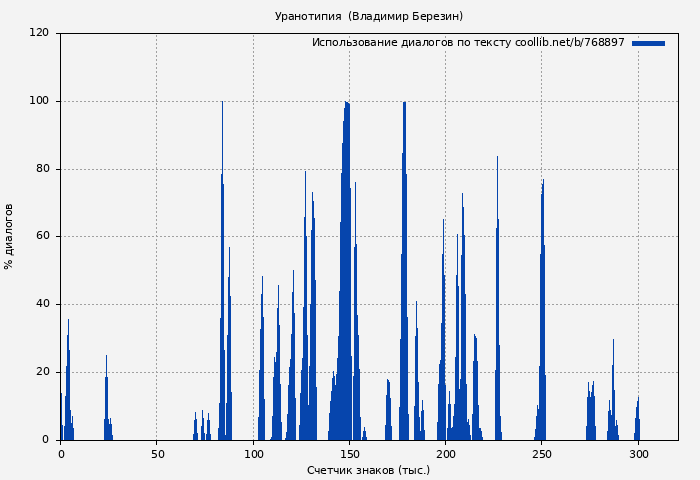Click the 40 tick label on y-axis
This screenshot has width=700, height=480.
42,304
